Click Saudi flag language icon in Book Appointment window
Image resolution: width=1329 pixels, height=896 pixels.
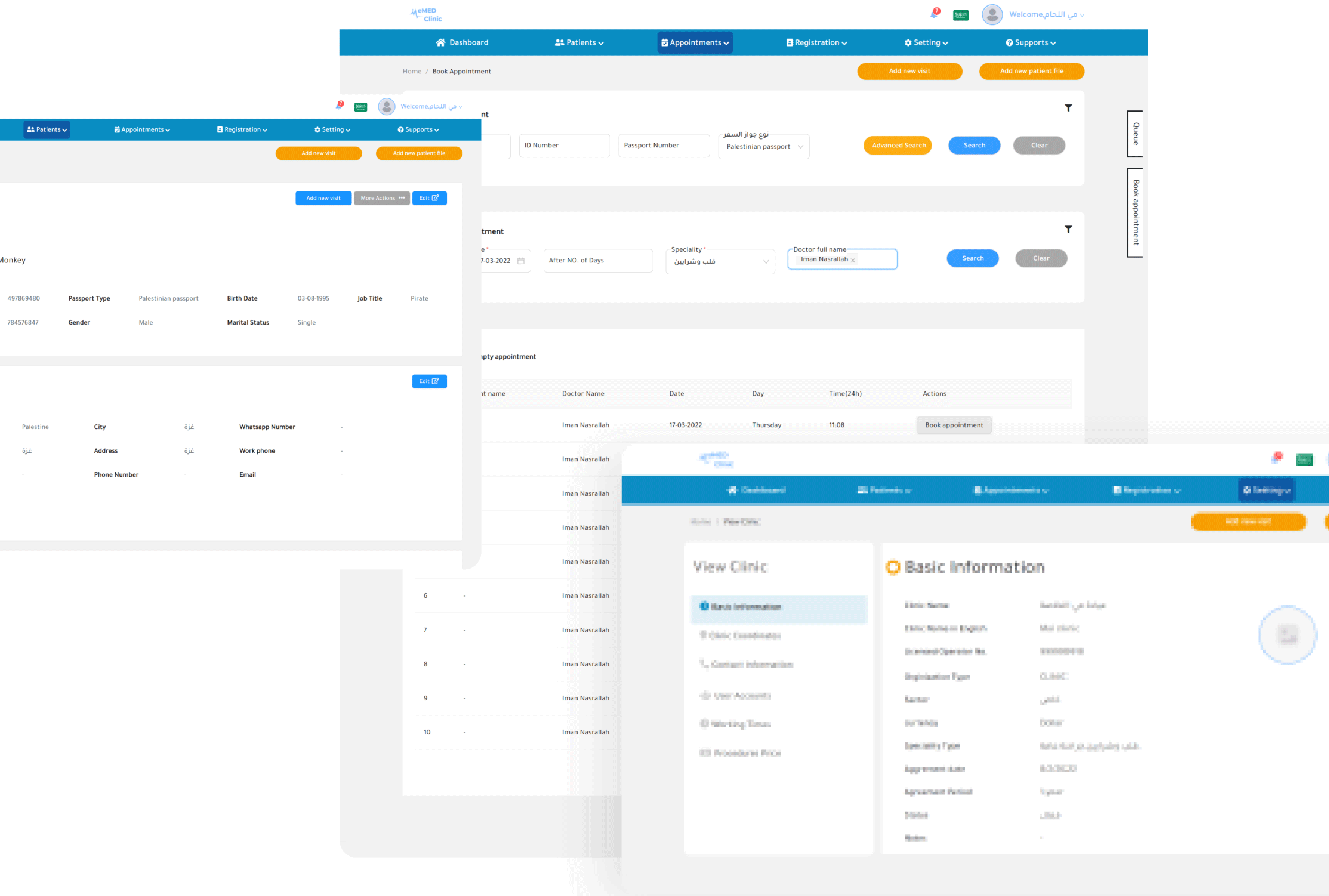[961, 15]
